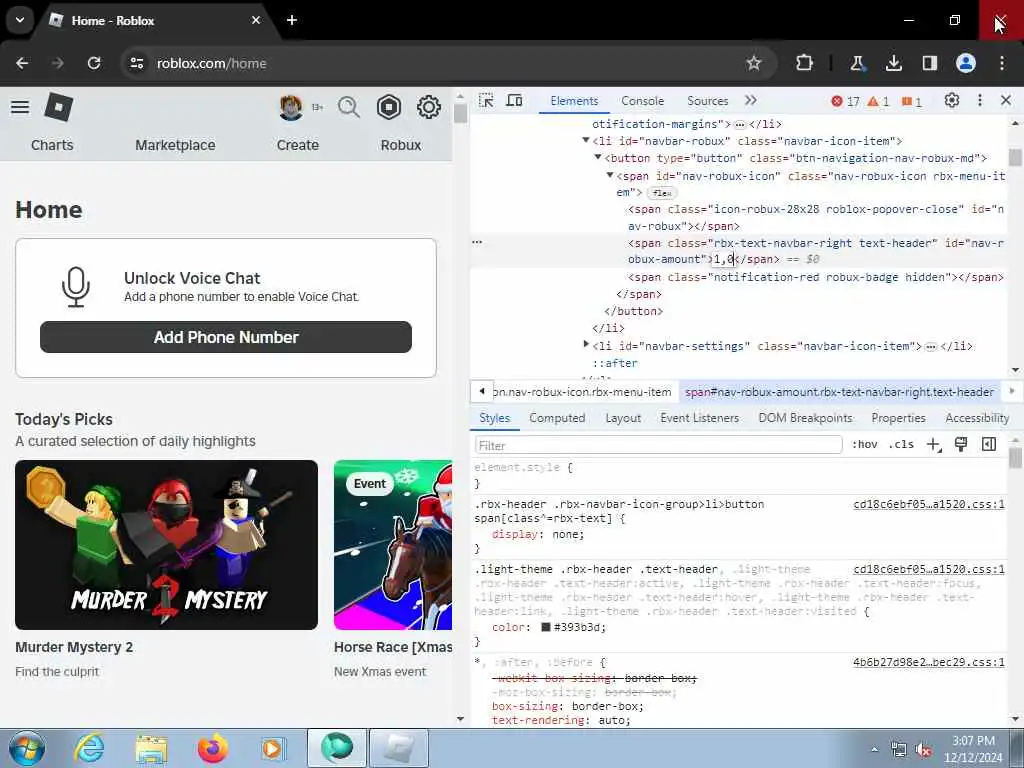Open the Chrome extensions puzzle icon
Image resolution: width=1024 pixels, height=768 pixels.
click(x=805, y=63)
